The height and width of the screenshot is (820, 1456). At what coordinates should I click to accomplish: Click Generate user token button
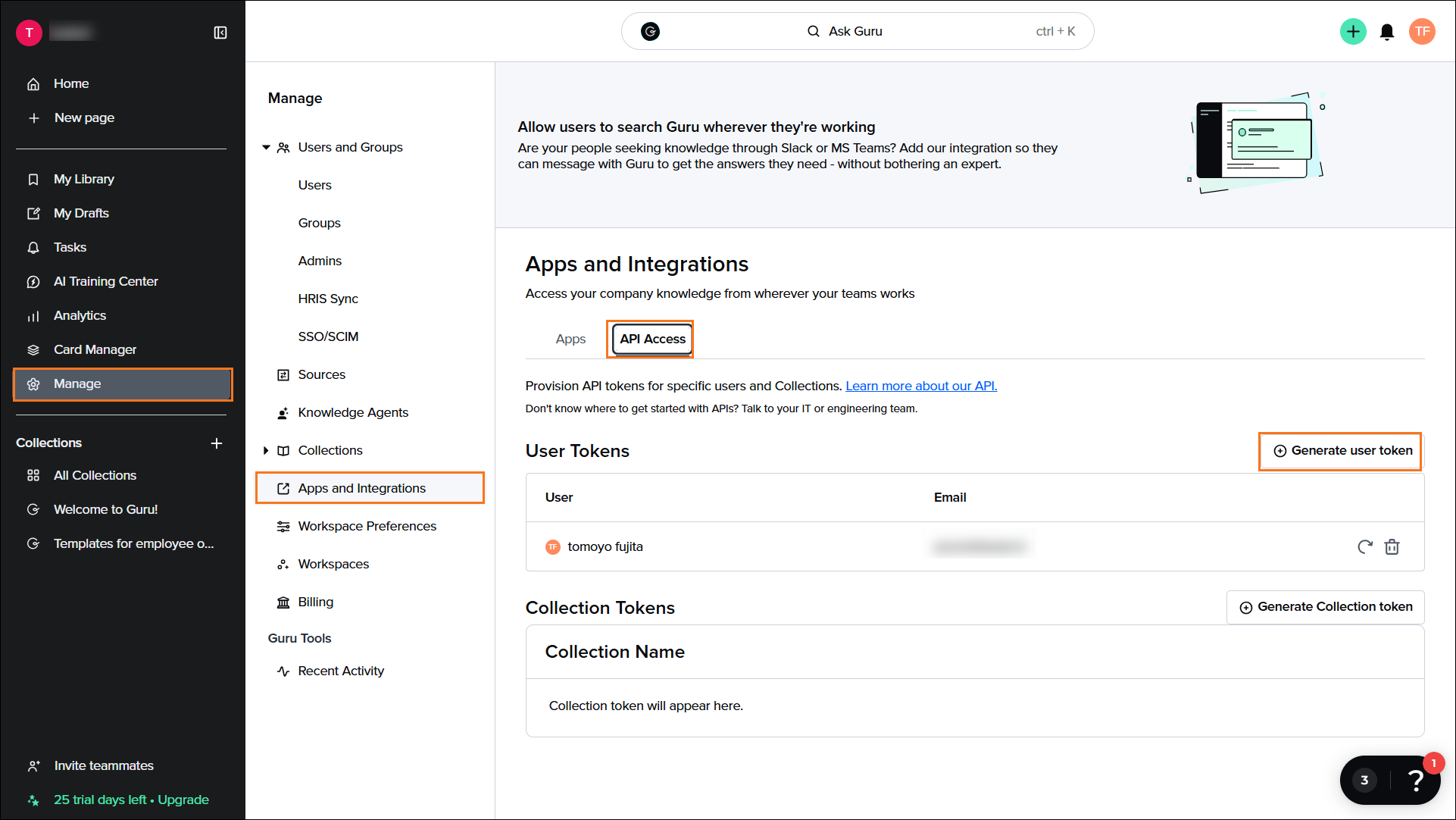[1342, 451]
